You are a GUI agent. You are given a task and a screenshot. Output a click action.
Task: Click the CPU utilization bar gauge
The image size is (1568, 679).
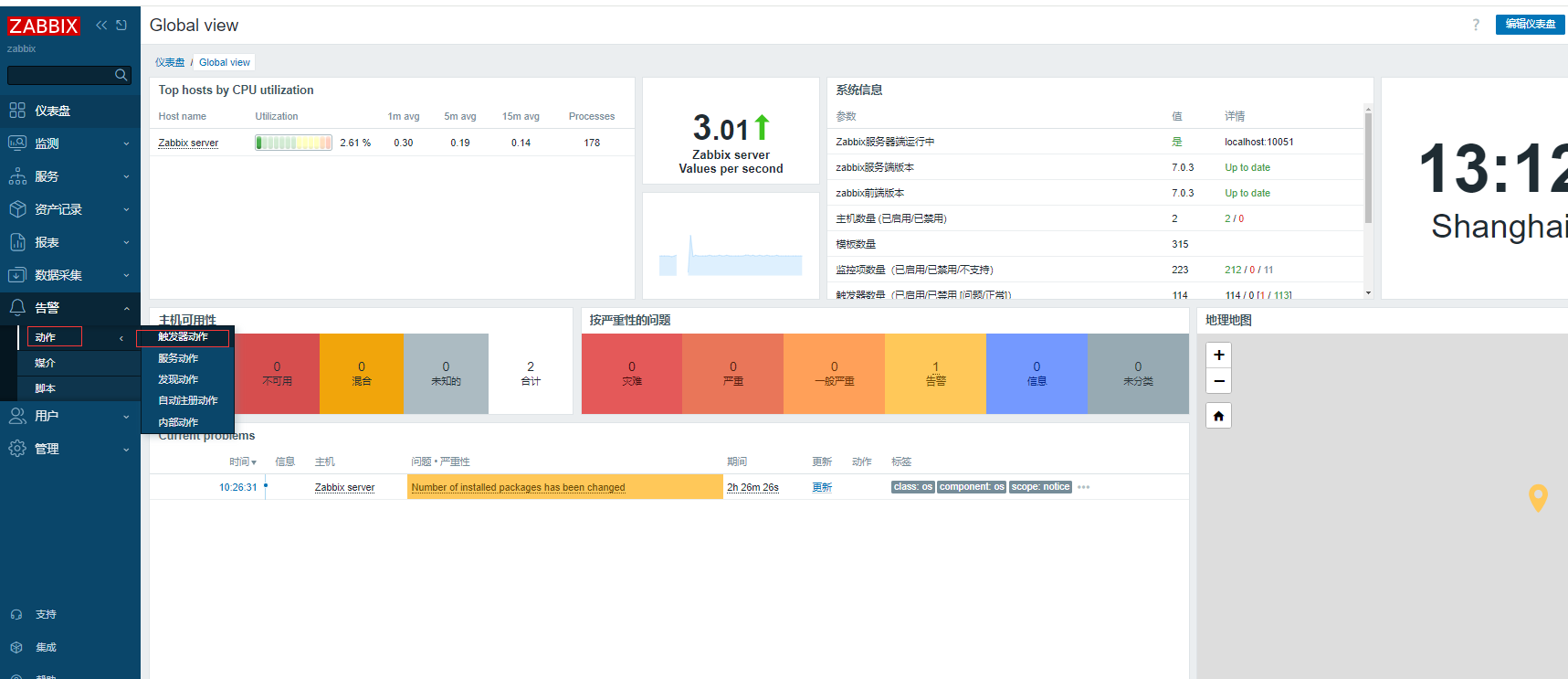pos(293,143)
